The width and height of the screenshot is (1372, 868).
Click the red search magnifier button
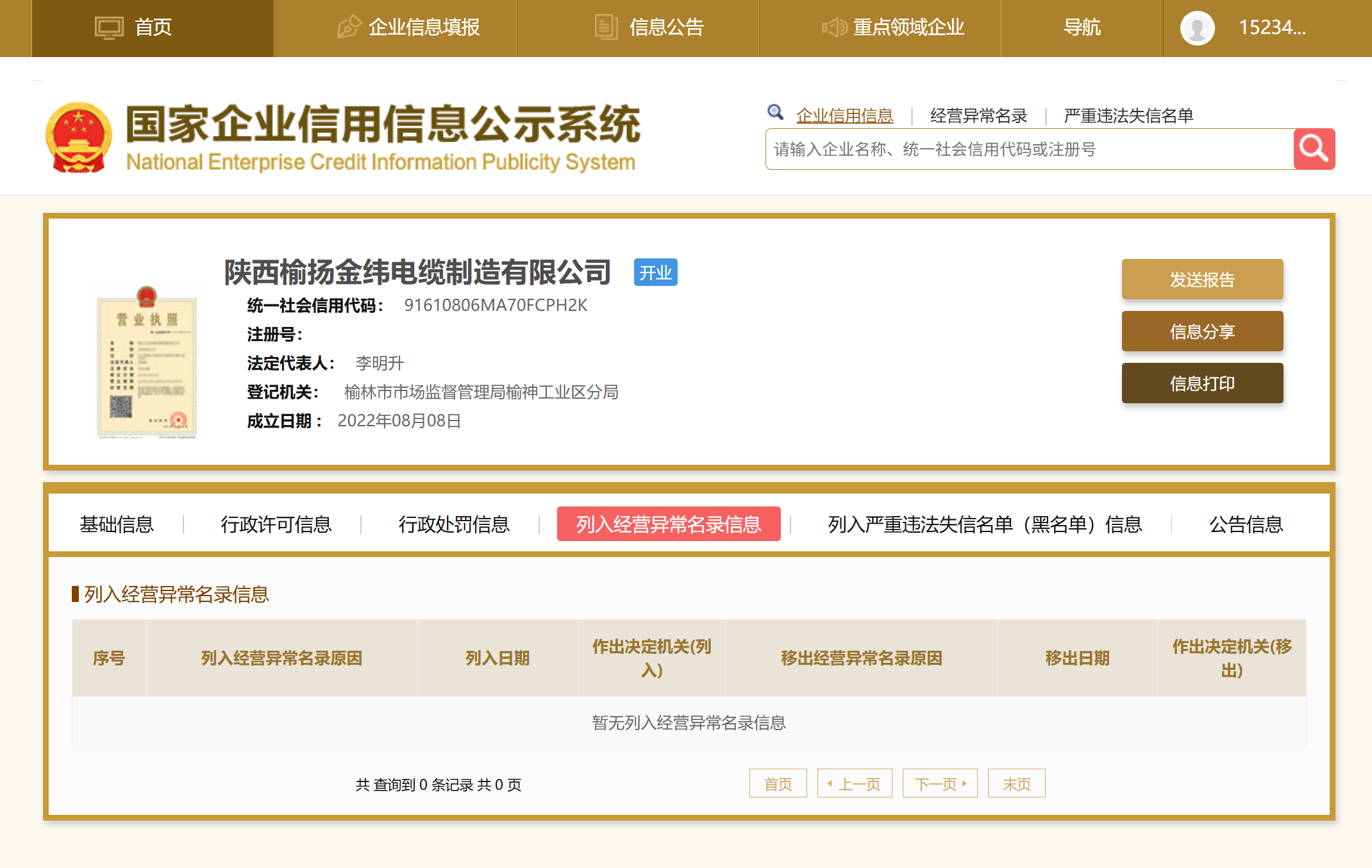pyautogui.click(x=1314, y=149)
